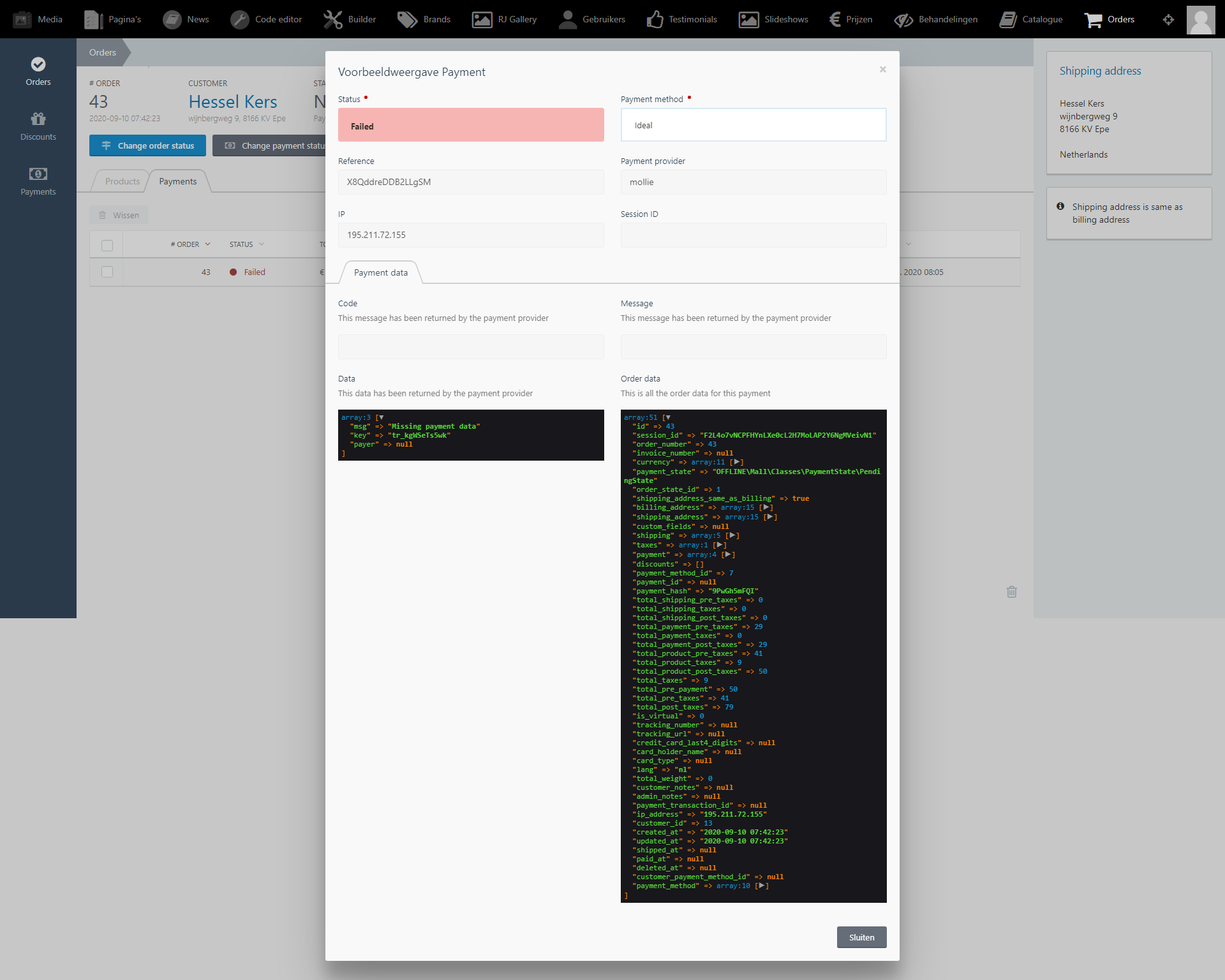Select the Payment data tab
The width and height of the screenshot is (1225, 980).
[380, 272]
